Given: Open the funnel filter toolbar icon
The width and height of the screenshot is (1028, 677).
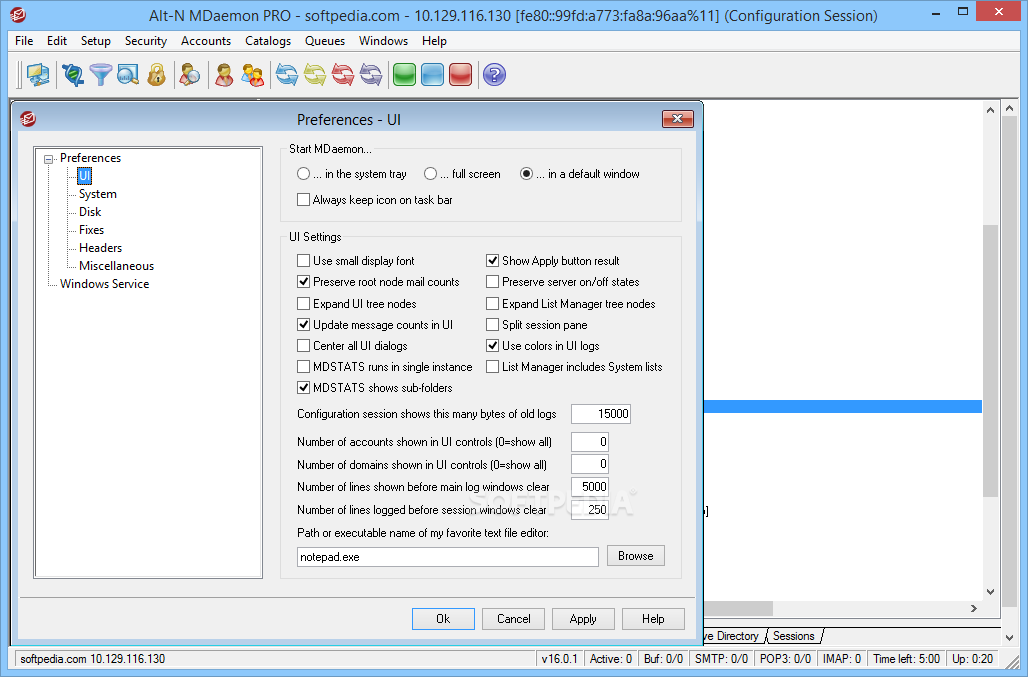Looking at the screenshot, I should (x=100, y=75).
